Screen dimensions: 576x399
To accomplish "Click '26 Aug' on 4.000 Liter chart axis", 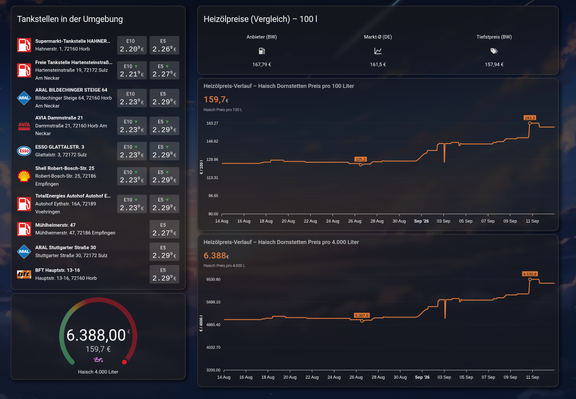I will pos(356,377).
